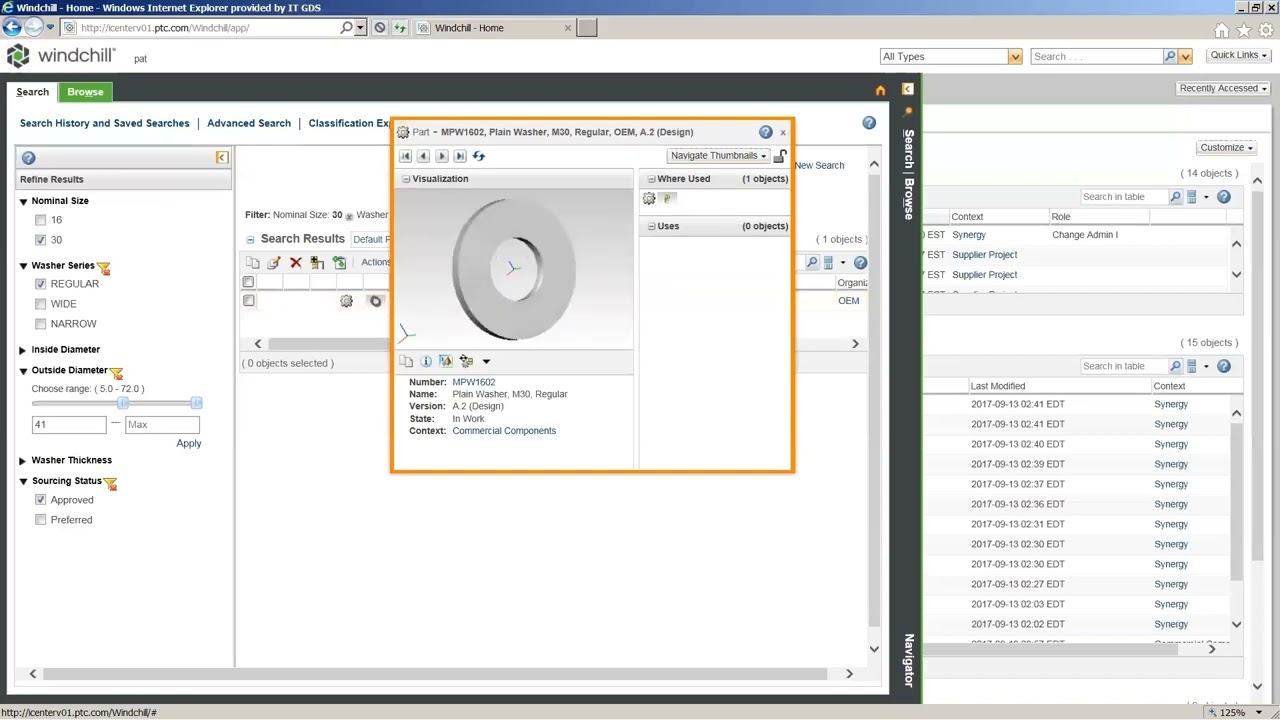Image resolution: width=1280 pixels, height=720 pixels.
Task: Open Internet Explorer tools gear
Action: tap(1266, 30)
